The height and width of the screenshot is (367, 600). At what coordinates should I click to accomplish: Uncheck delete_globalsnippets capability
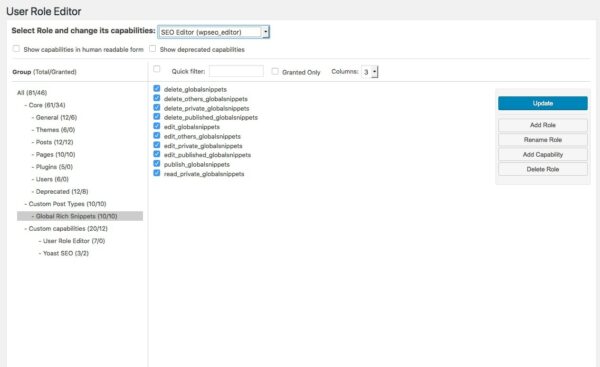157,88
